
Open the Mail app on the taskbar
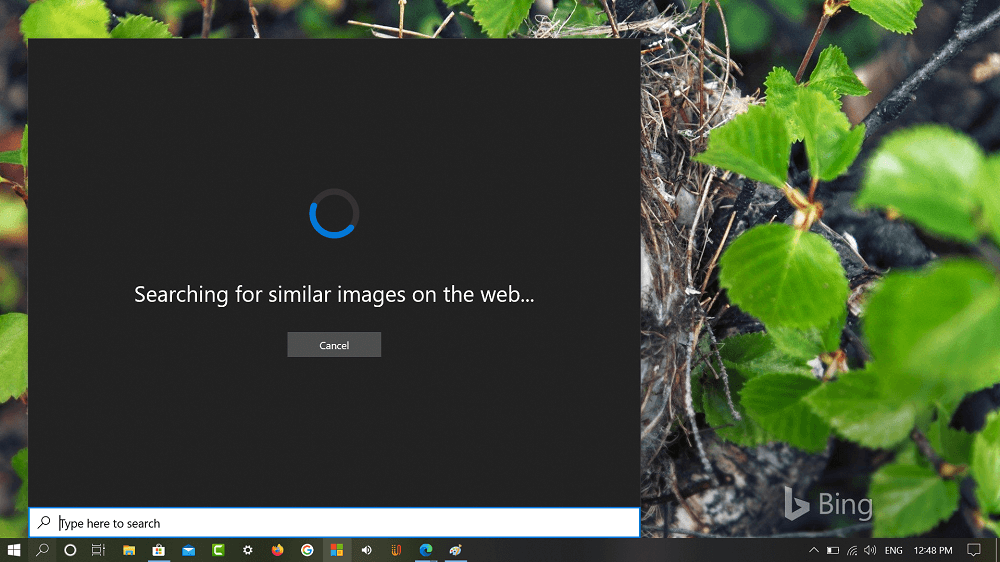tap(188, 550)
